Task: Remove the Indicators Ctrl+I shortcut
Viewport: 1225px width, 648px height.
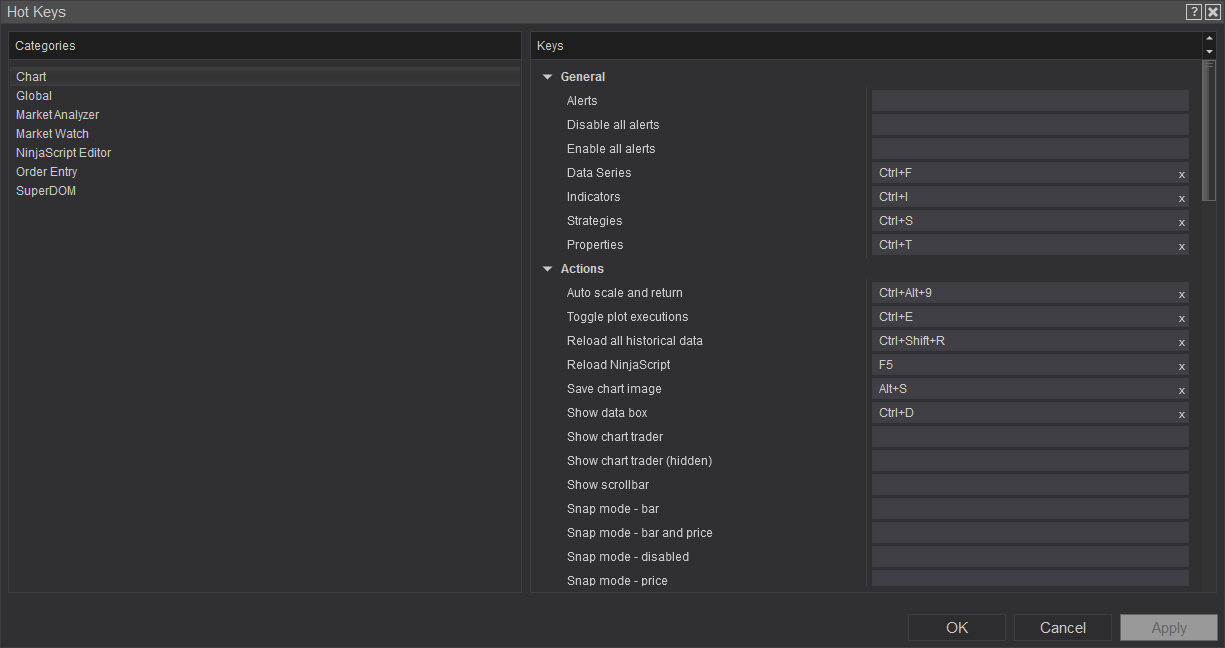Action: click(x=1181, y=198)
